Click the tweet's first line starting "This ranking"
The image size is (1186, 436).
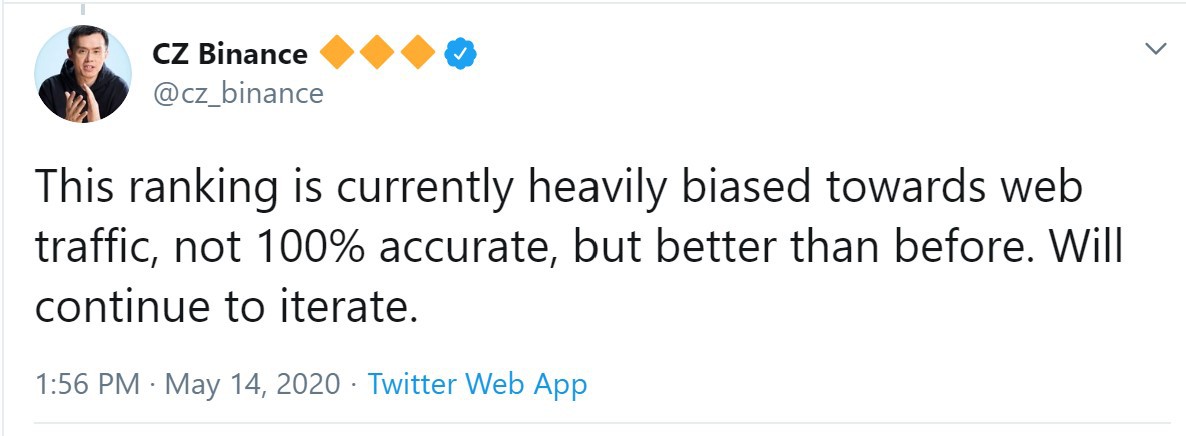pyautogui.click(x=559, y=190)
